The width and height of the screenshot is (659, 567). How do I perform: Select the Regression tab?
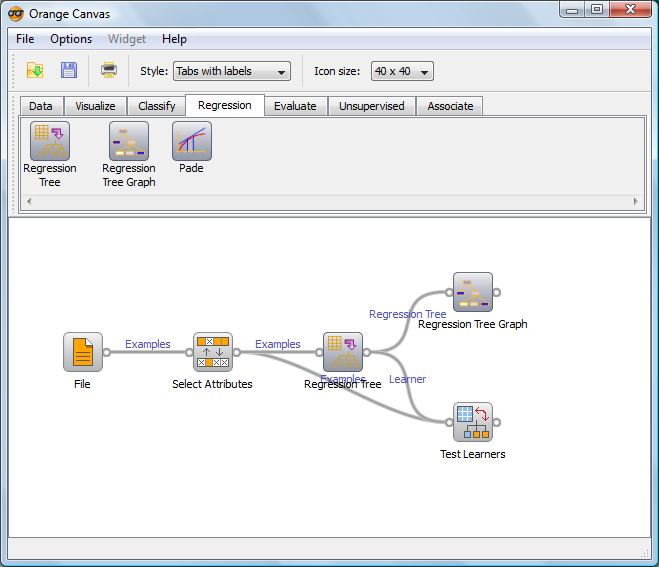(x=225, y=105)
